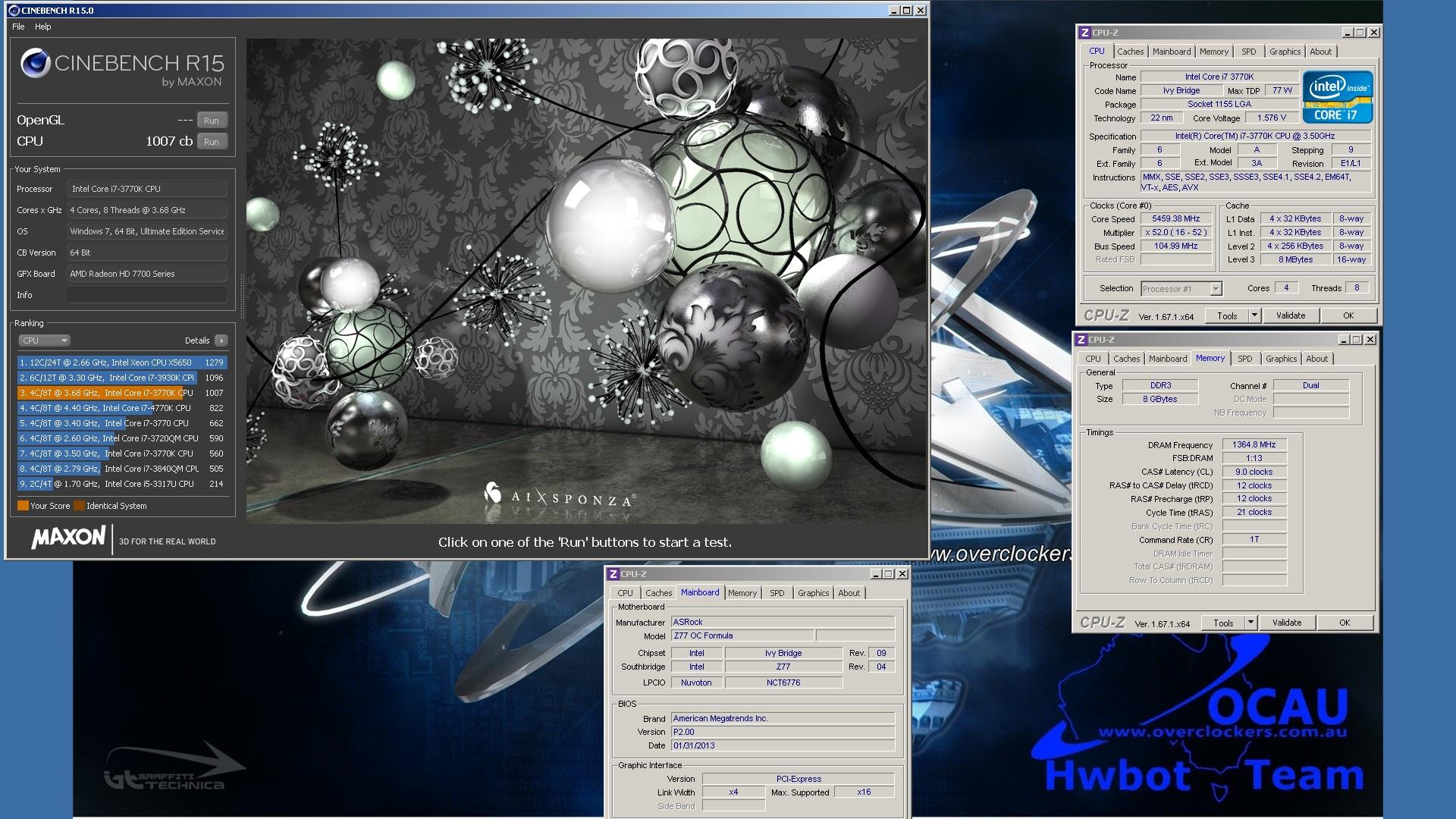Screen dimensions: 1456x819
Task: Click the Z77 OC Formula model field
Action: [x=742, y=636]
